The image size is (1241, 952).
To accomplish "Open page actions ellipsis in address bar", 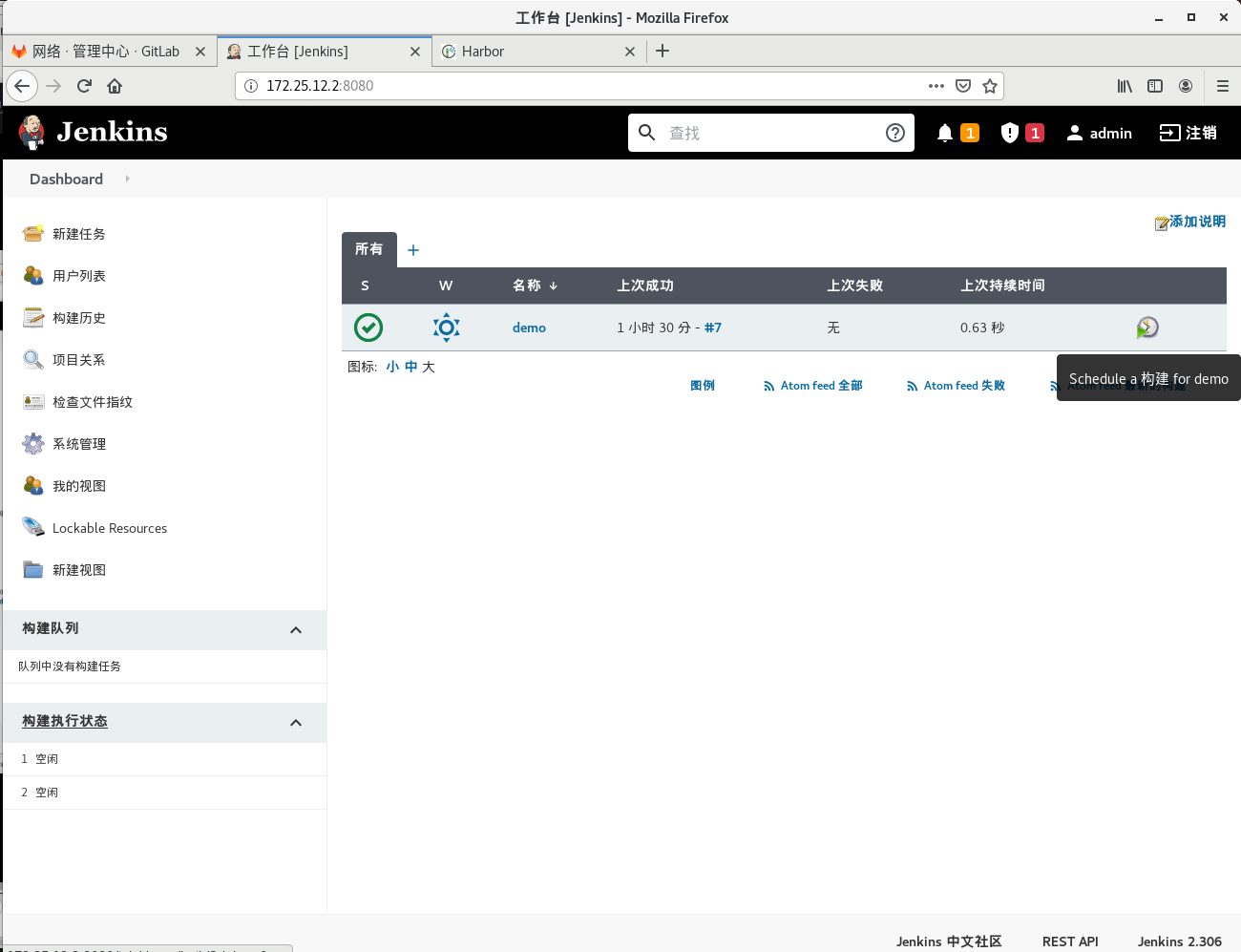I will (x=936, y=86).
